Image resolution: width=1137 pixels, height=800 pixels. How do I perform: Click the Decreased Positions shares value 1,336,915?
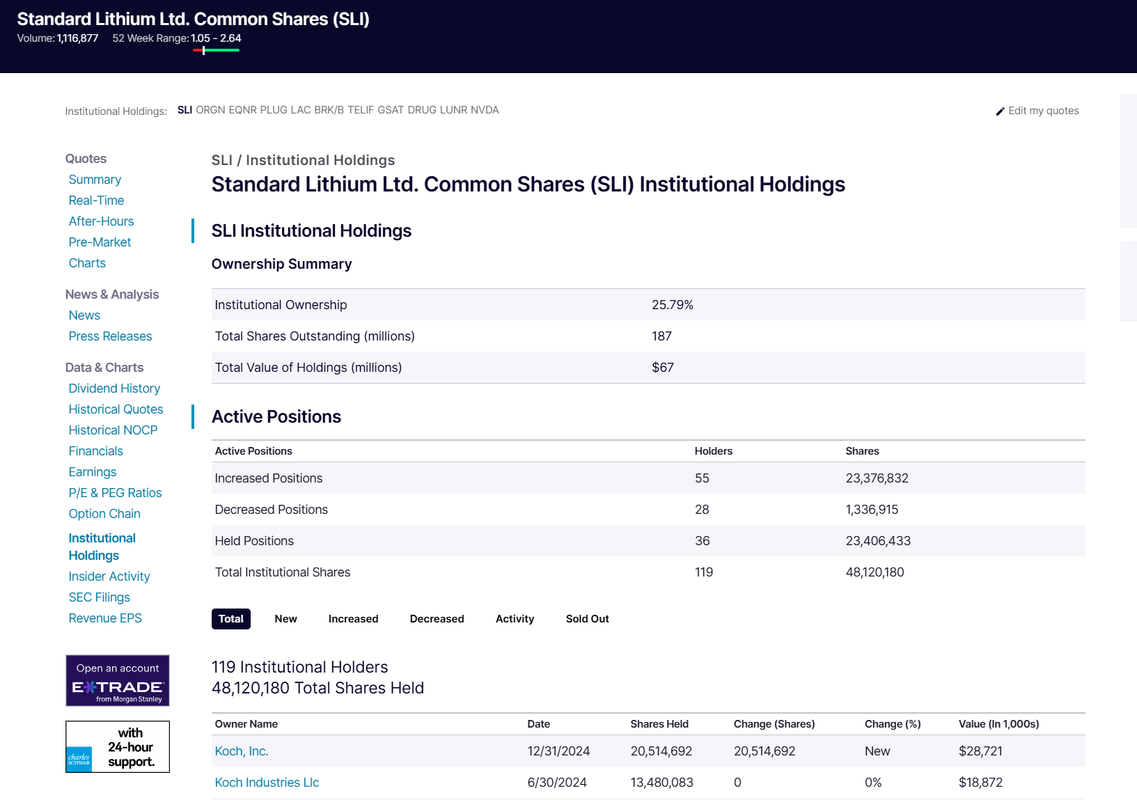(x=872, y=510)
